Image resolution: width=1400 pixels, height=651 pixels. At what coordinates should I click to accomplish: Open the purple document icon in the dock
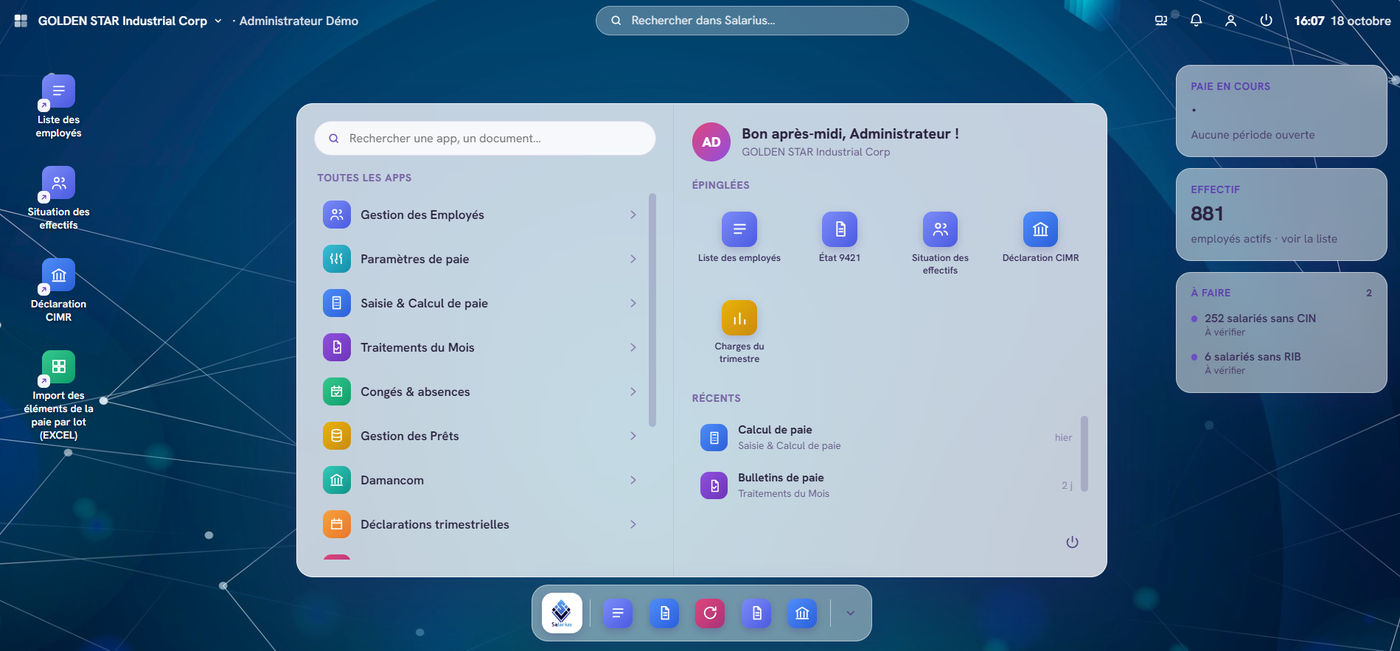pos(756,613)
